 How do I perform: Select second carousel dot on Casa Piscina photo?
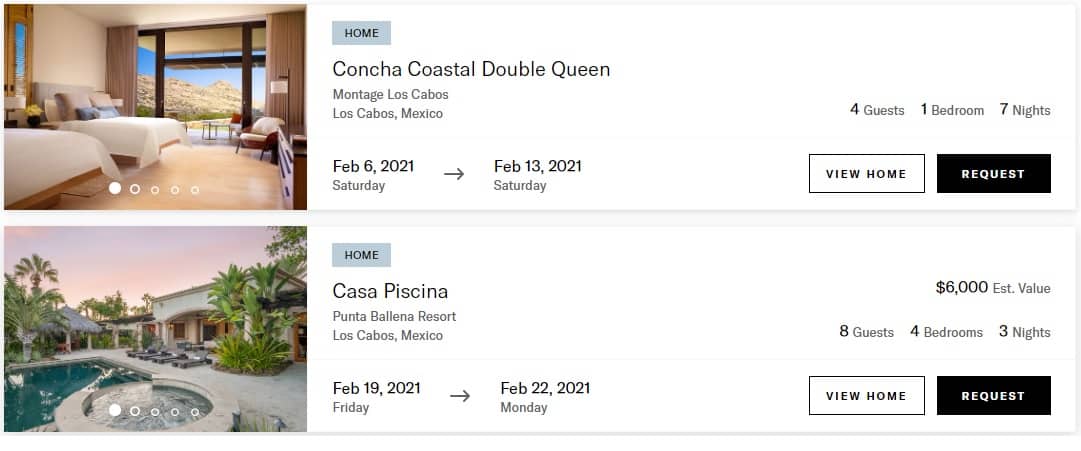pyautogui.click(x=135, y=411)
